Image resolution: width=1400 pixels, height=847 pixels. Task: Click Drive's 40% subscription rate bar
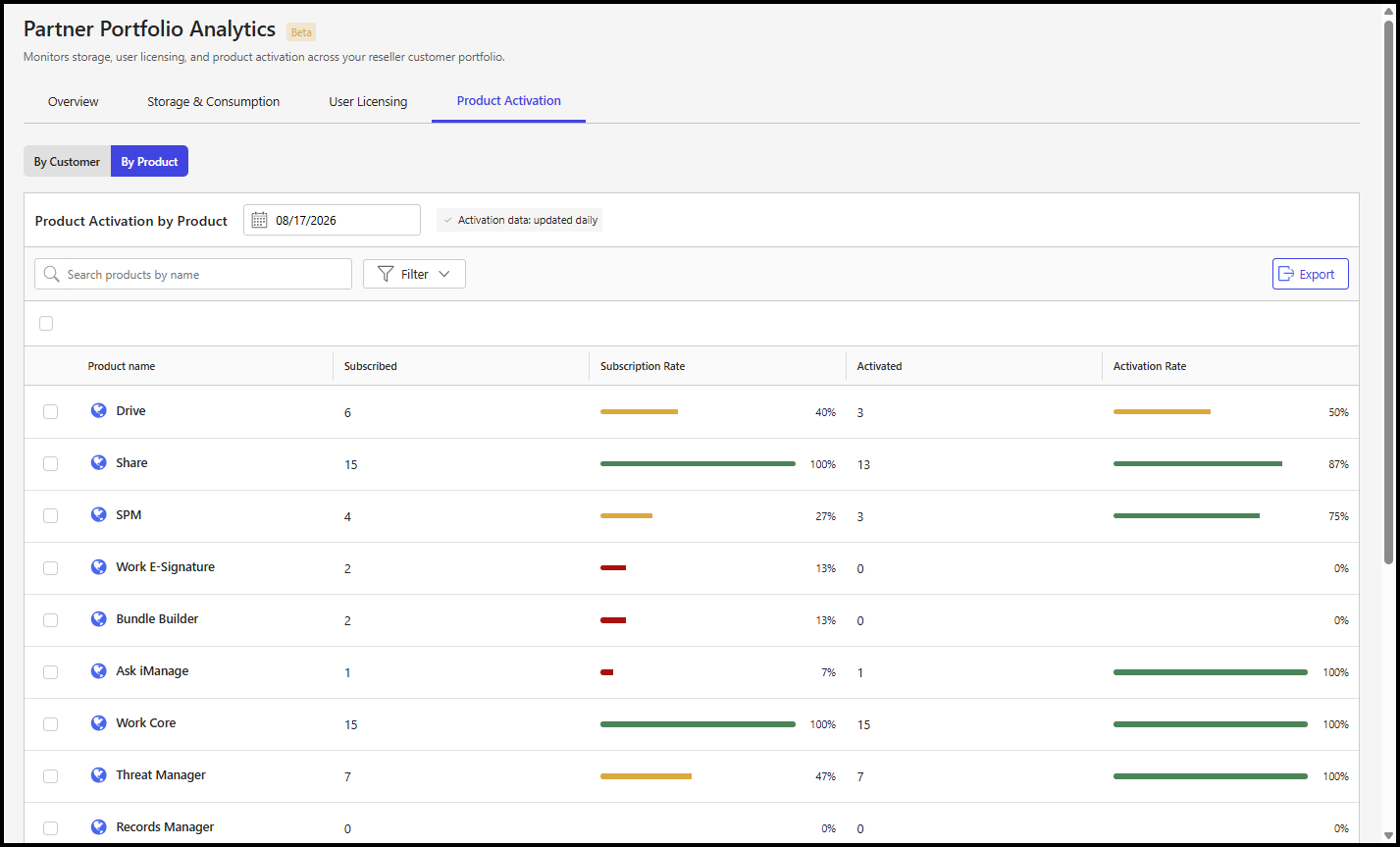[x=639, y=411]
